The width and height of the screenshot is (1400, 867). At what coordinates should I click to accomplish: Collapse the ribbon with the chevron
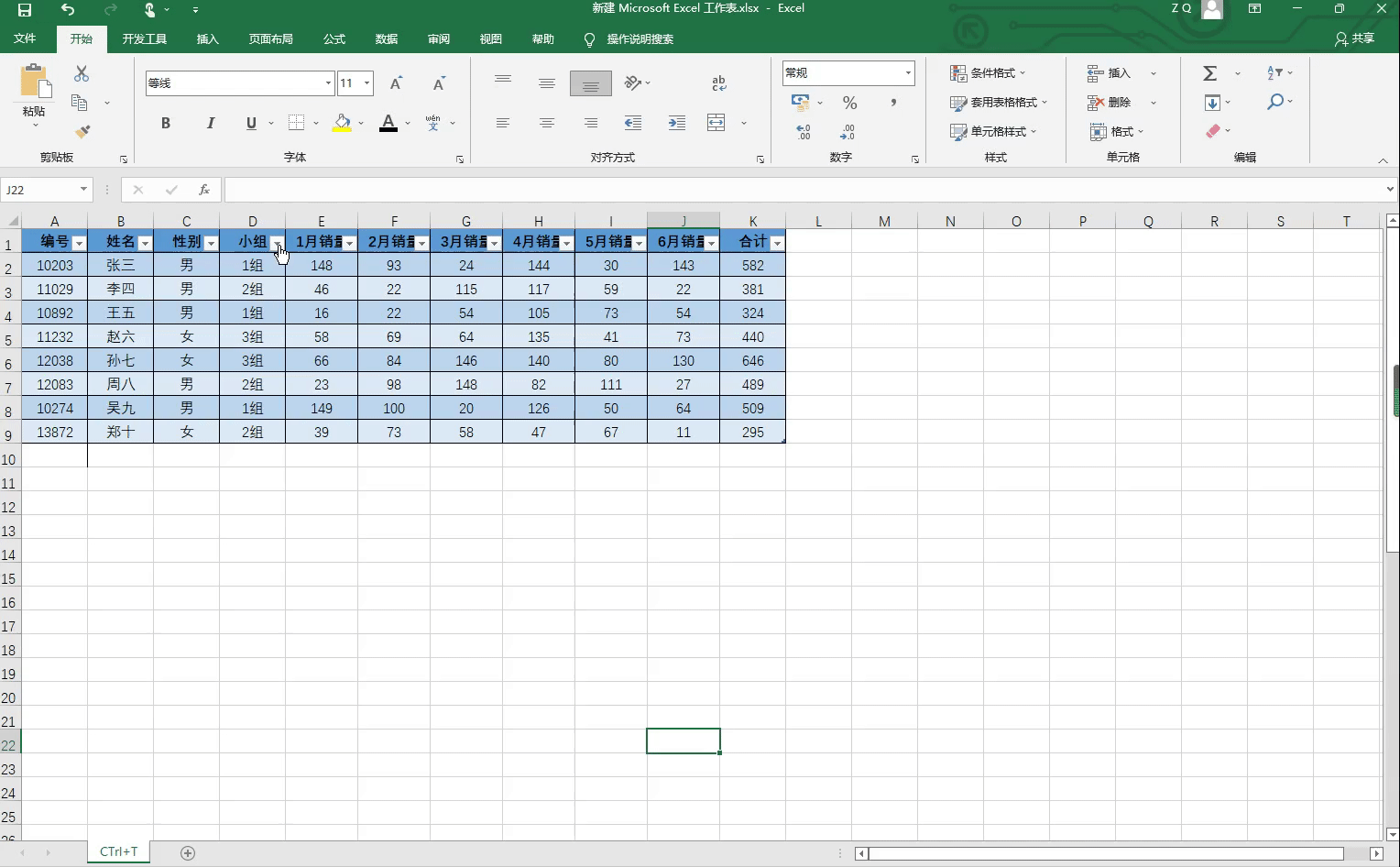(1383, 160)
